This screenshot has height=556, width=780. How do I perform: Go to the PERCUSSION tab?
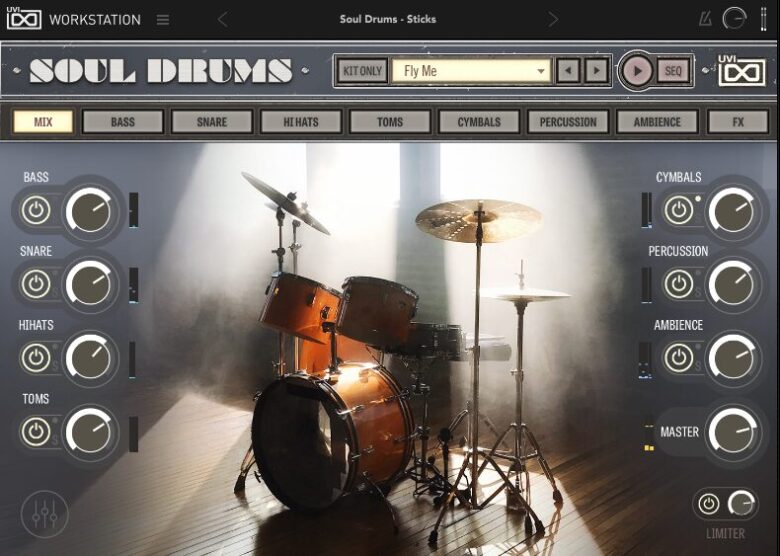click(568, 122)
